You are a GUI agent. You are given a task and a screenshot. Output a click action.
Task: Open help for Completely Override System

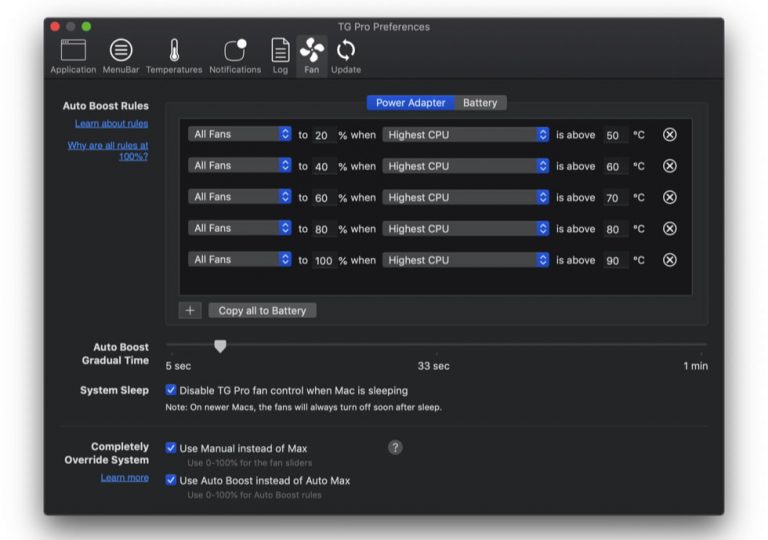(395, 447)
